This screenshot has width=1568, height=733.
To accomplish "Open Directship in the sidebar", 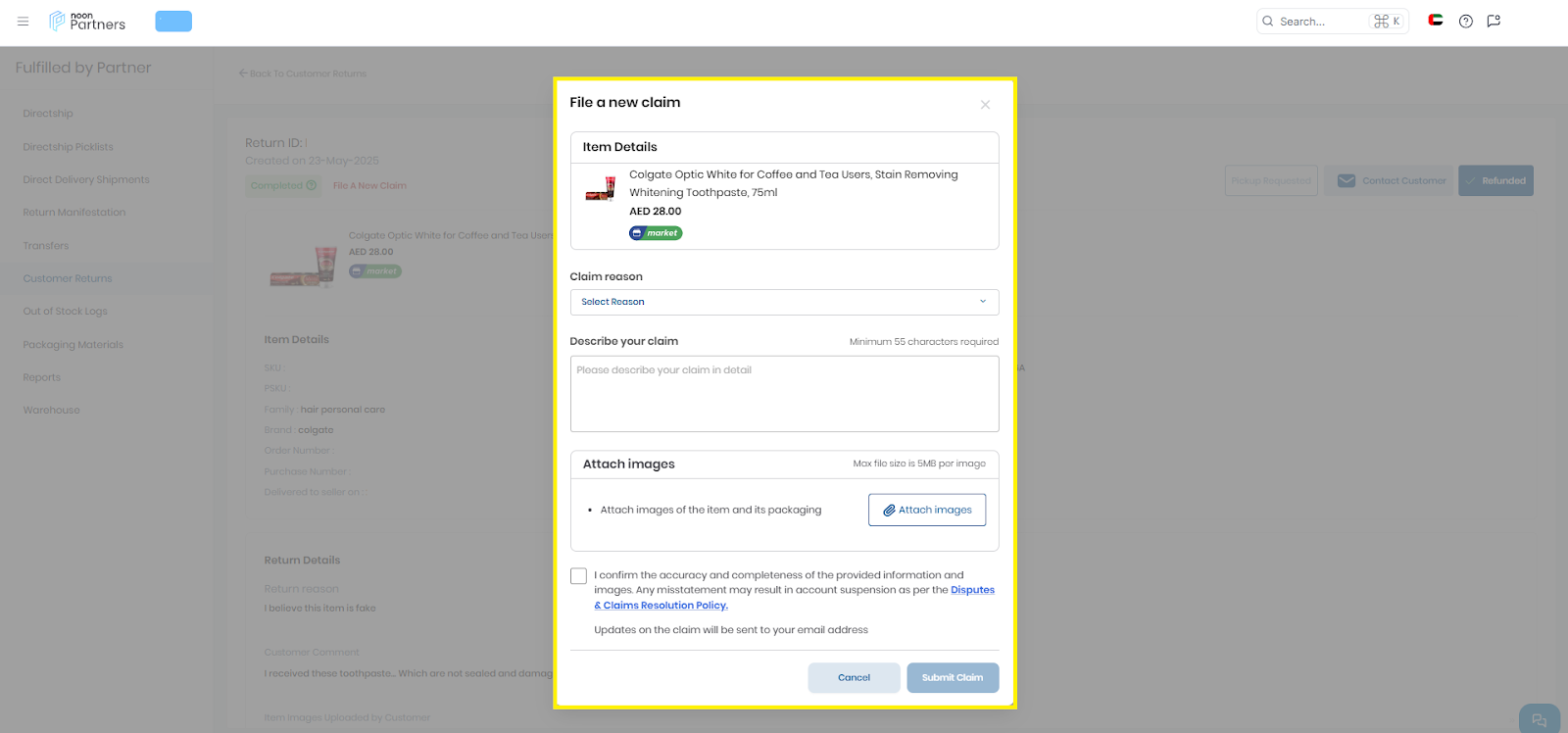I will pyautogui.click(x=48, y=114).
